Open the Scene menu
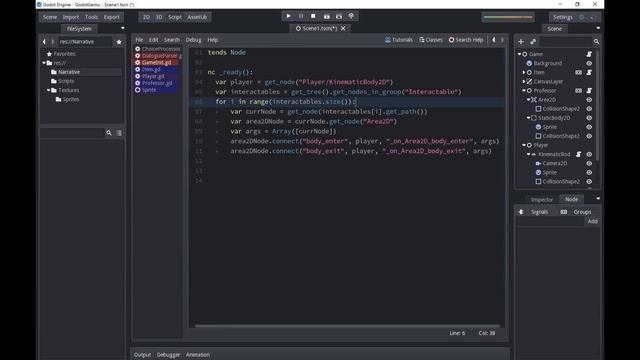The height and width of the screenshot is (360, 640). tap(50, 17)
